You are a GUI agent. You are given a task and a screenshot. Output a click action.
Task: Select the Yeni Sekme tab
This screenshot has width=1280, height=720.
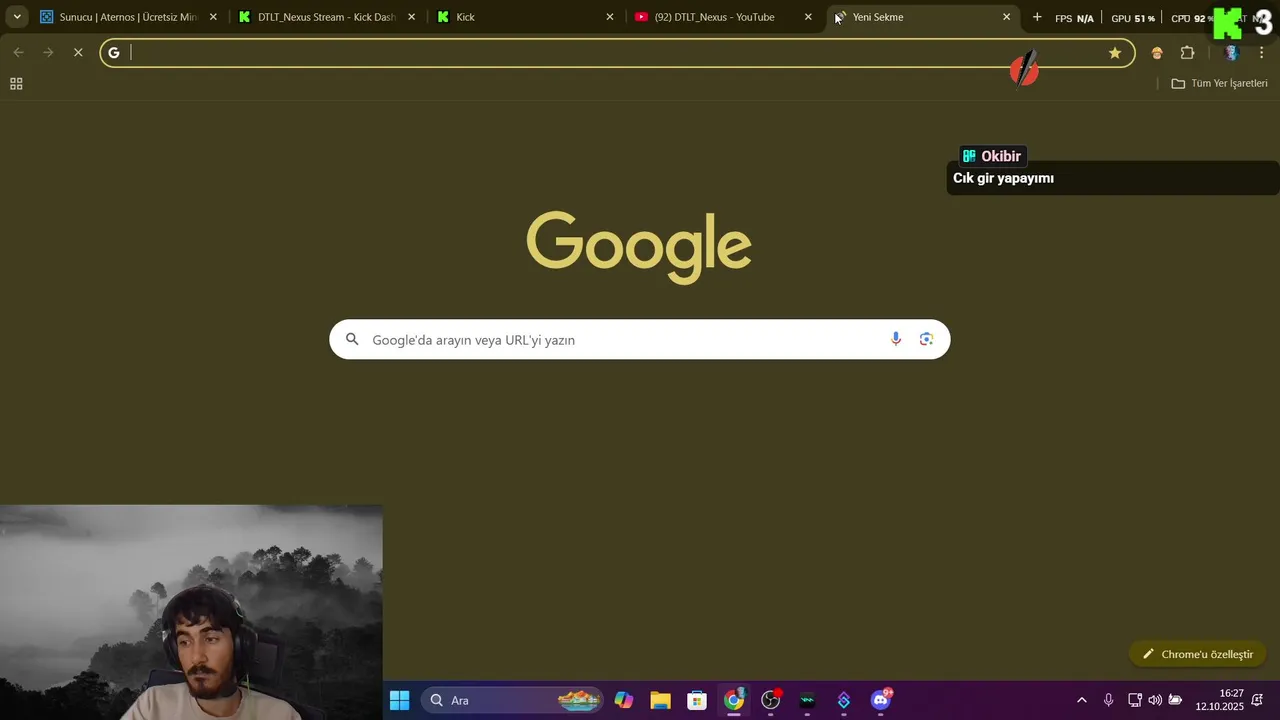pyautogui.click(x=921, y=17)
